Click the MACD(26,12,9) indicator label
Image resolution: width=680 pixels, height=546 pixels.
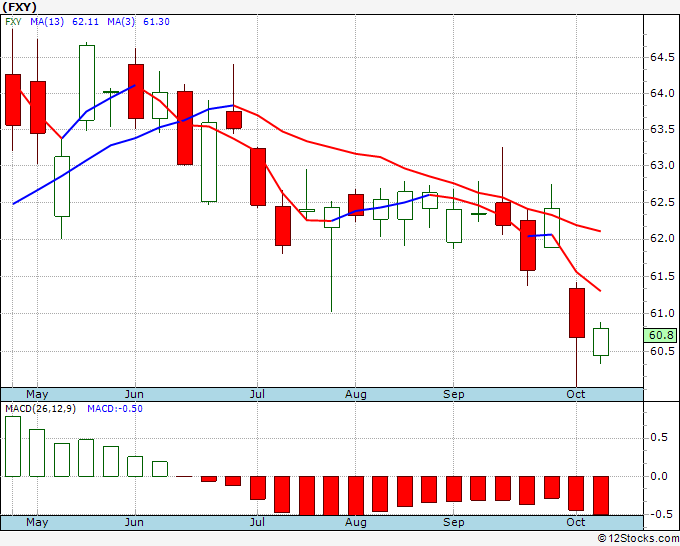40,409
